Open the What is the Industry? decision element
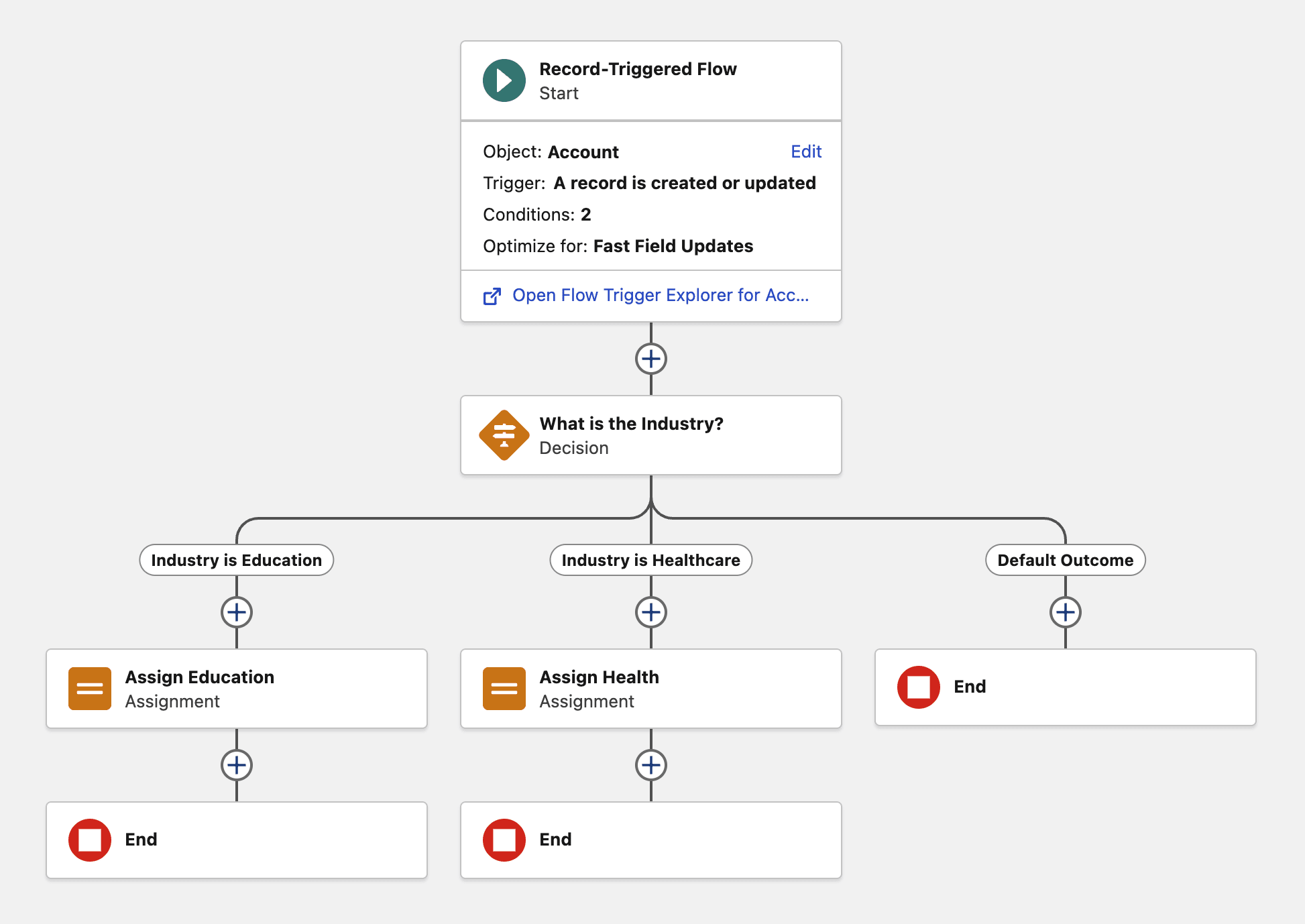 pyautogui.click(x=631, y=435)
